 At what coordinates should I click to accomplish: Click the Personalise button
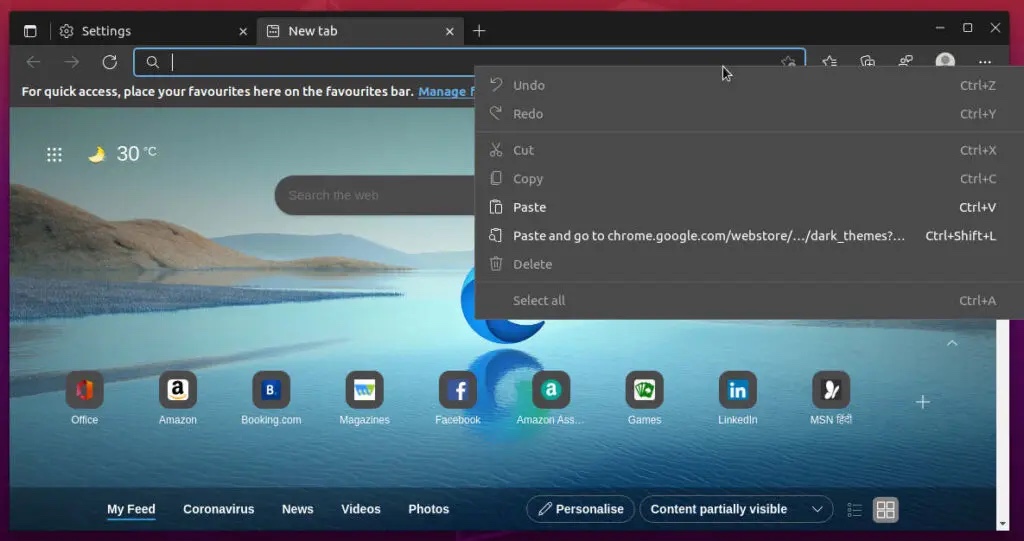[580, 509]
